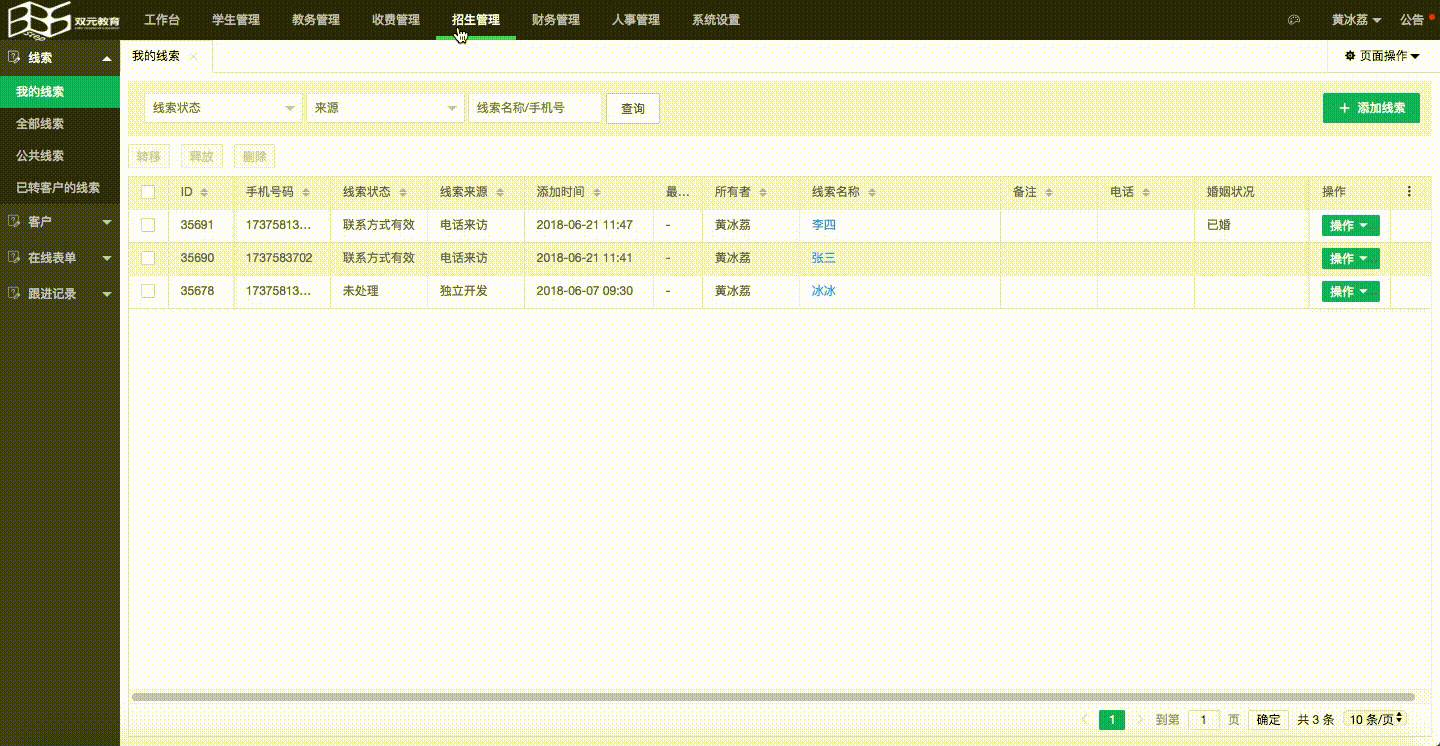Click the horizontal scrollbar below the table

(772, 697)
